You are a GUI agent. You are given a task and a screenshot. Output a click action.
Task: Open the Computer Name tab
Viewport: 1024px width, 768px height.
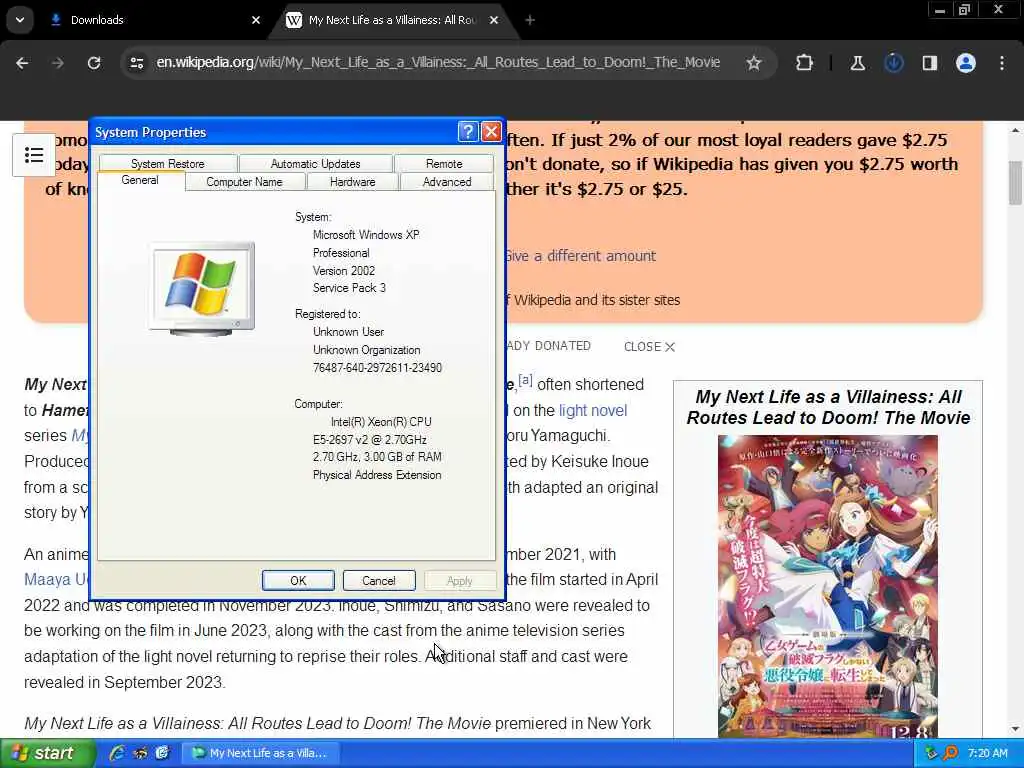coord(244,182)
